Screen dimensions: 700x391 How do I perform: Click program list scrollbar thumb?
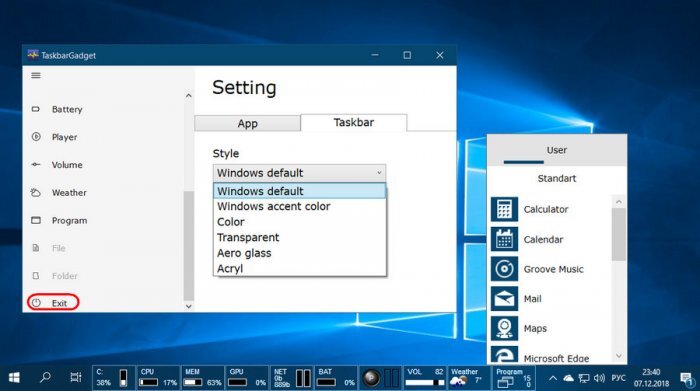618,234
